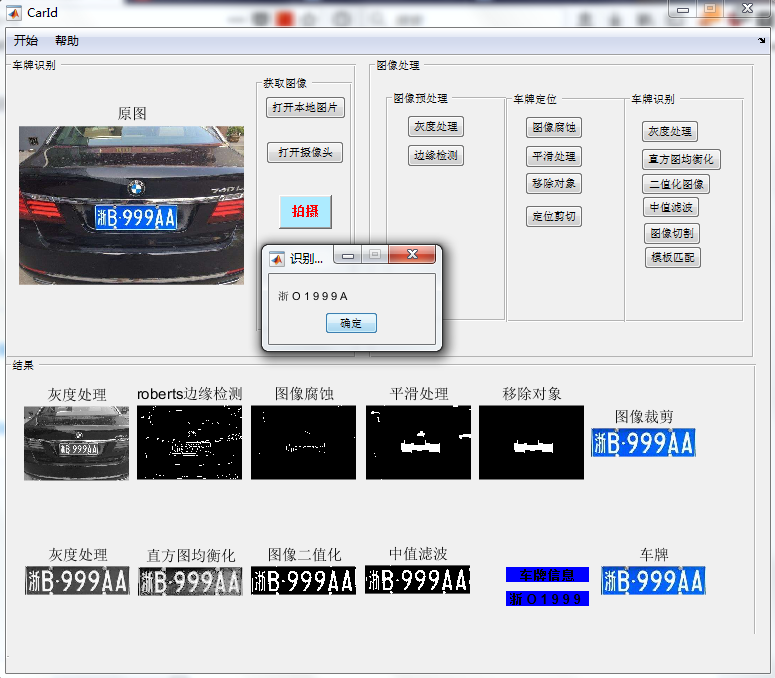
Task: Click the final 车牌 plate image
Action: pos(653,581)
